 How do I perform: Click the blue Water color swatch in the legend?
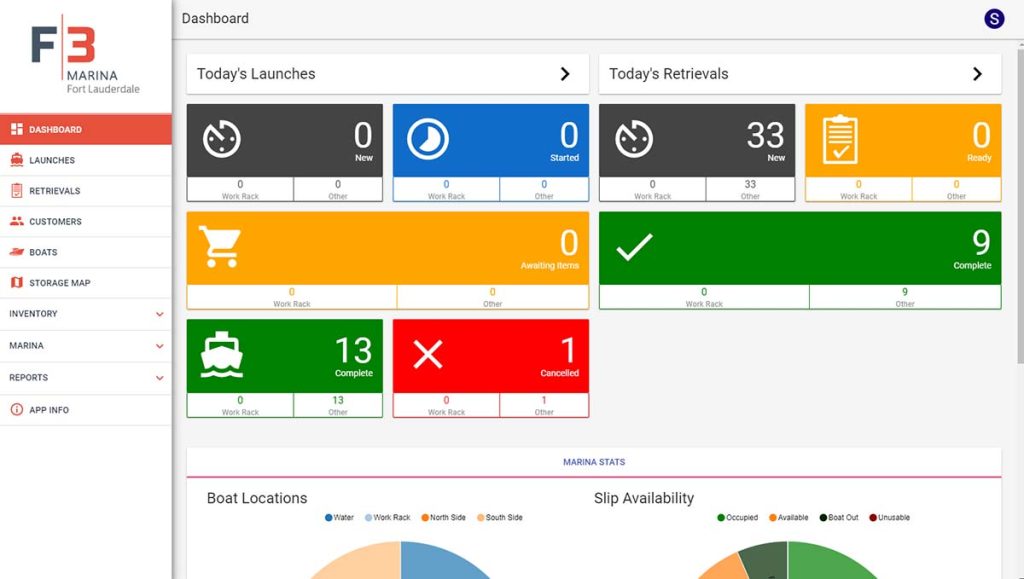328,517
